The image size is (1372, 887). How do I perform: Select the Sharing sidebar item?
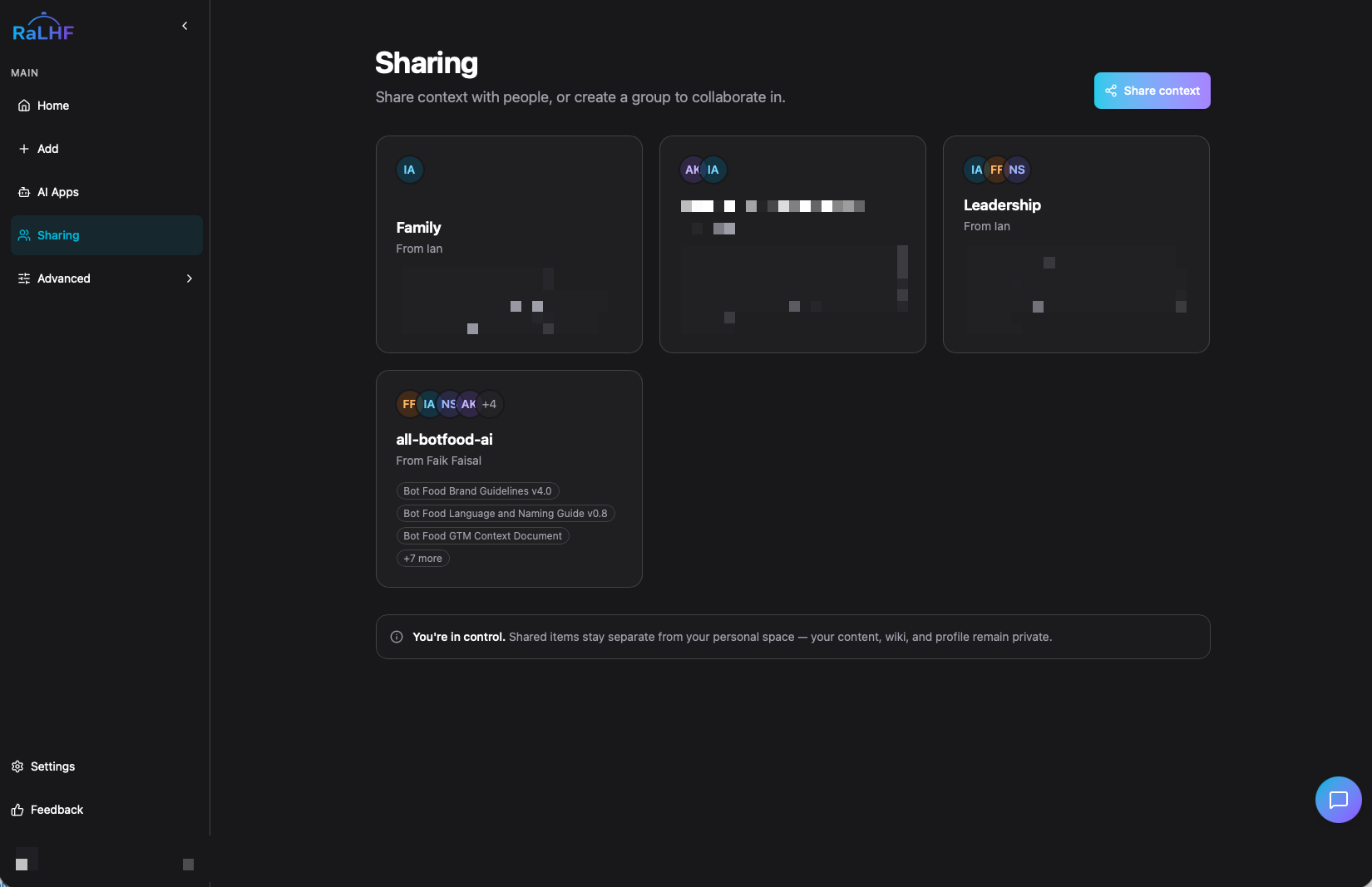[x=106, y=235]
